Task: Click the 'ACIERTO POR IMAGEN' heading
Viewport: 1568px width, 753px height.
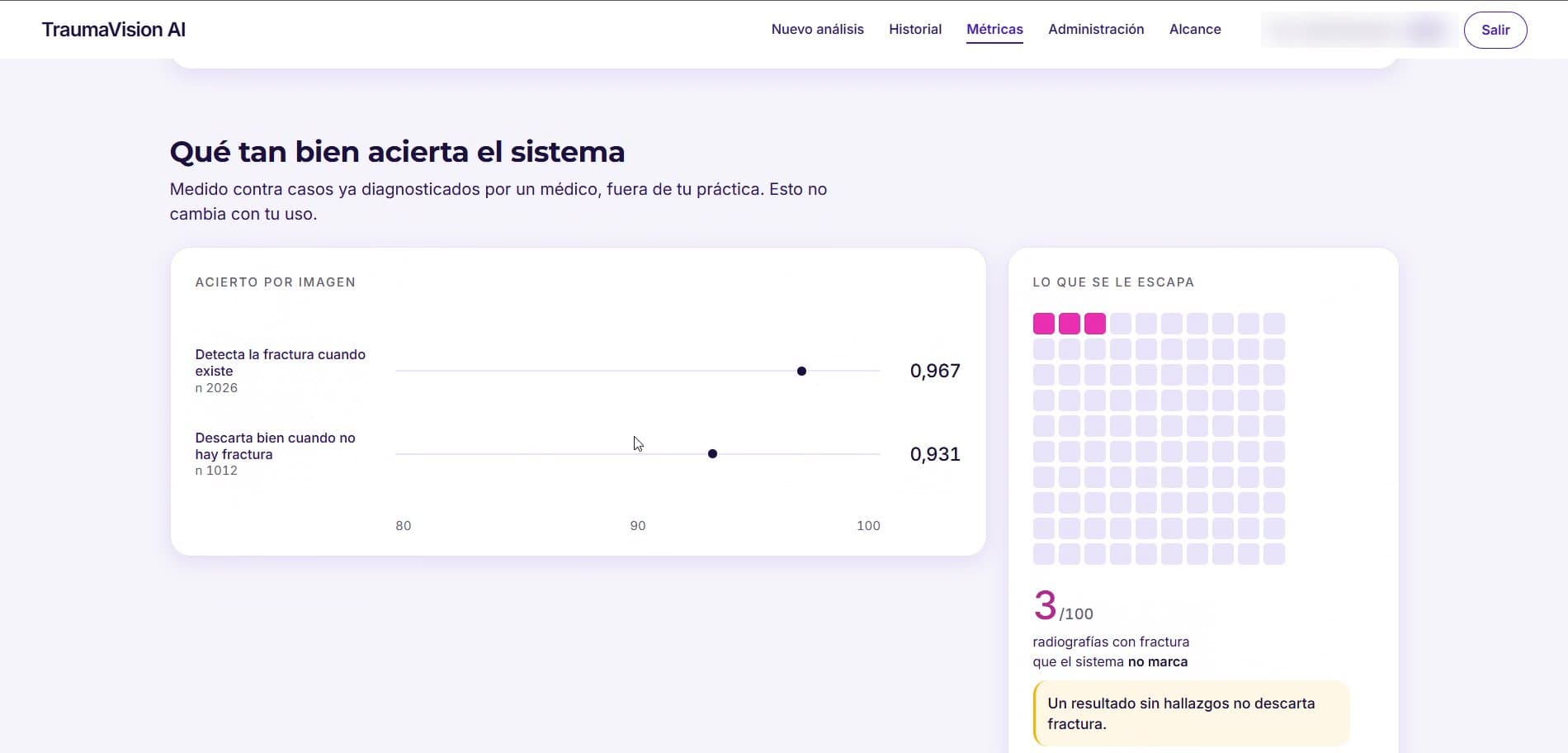Action: pyautogui.click(x=276, y=282)
